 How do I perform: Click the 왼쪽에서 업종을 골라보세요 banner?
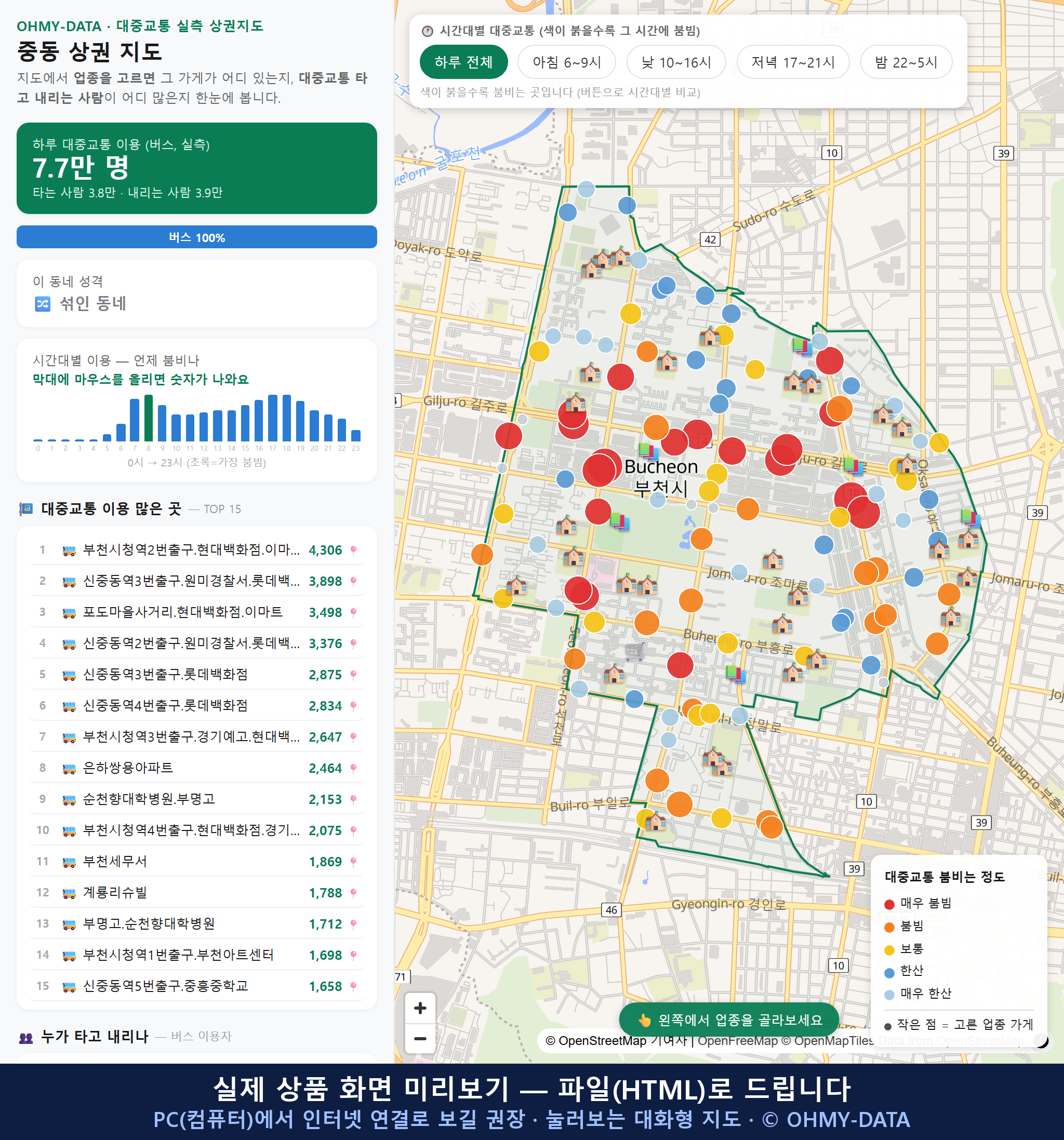click(729, 1020)
